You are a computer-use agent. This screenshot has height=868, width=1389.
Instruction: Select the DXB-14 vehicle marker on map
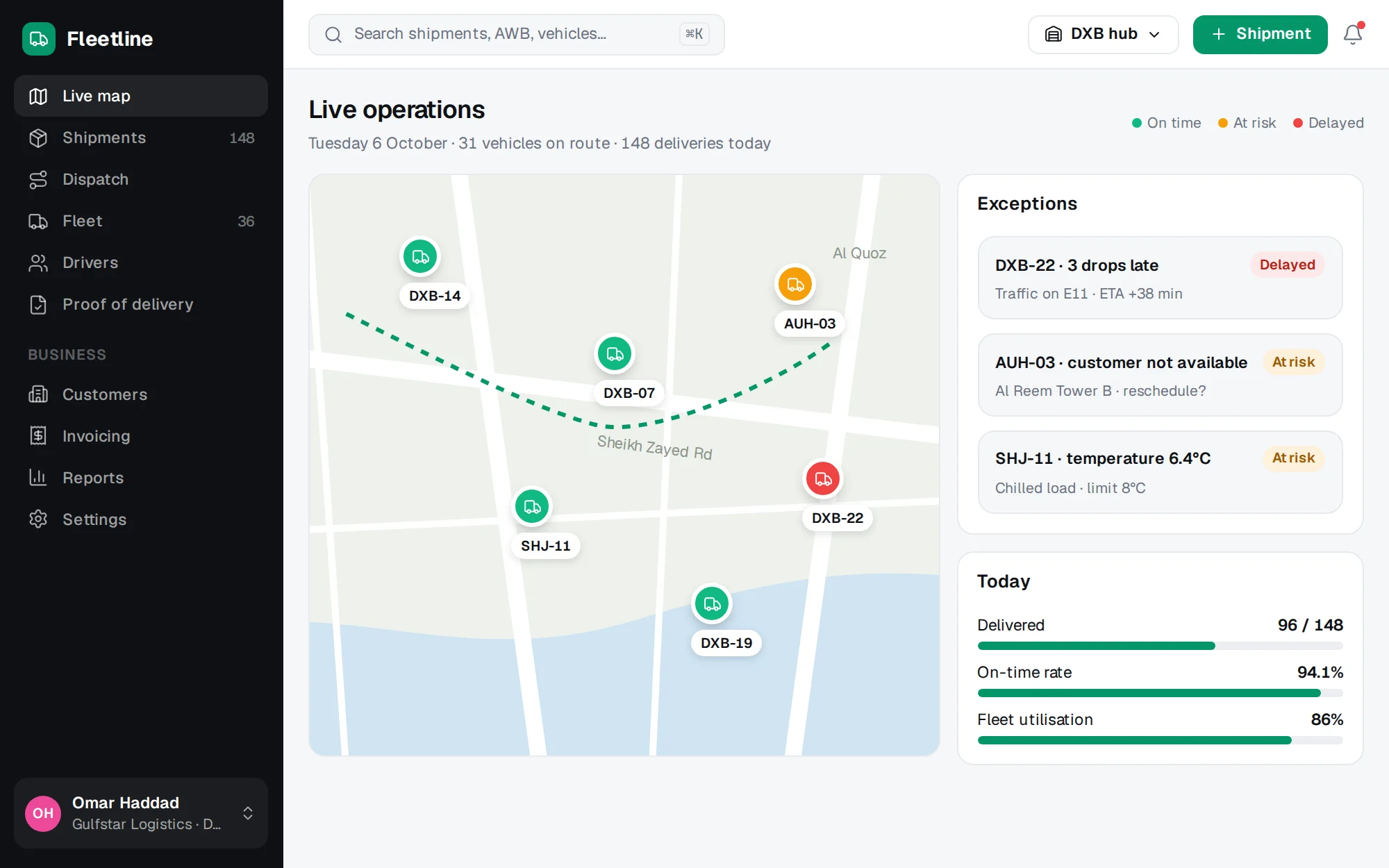(x=420, y=256)
